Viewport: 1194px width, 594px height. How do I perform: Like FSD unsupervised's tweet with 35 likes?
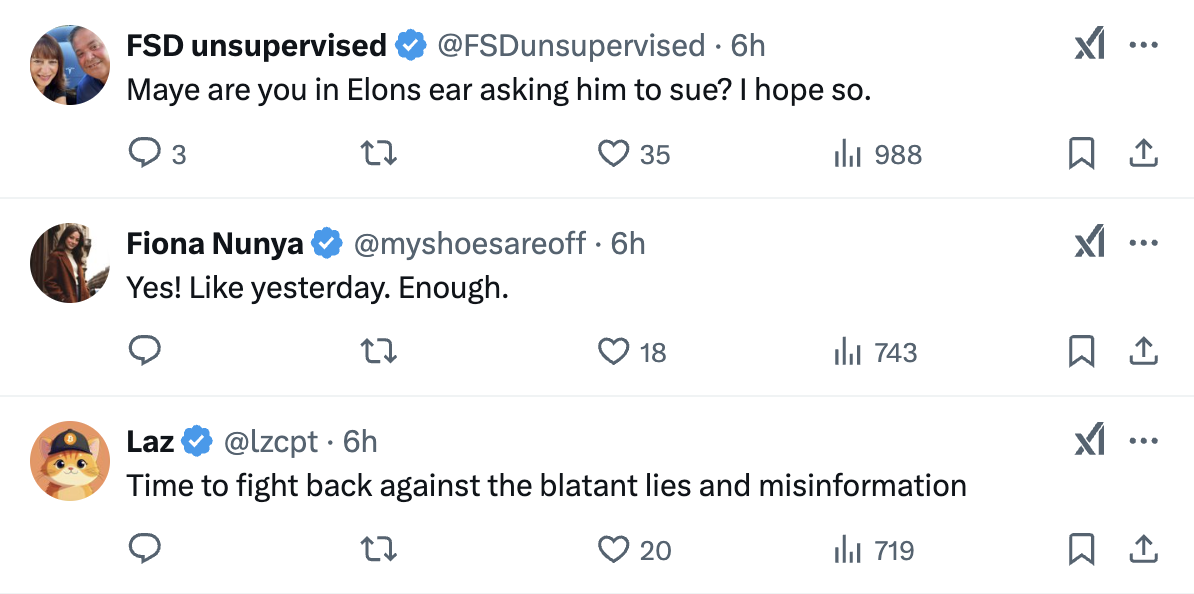tap(612, 154)
